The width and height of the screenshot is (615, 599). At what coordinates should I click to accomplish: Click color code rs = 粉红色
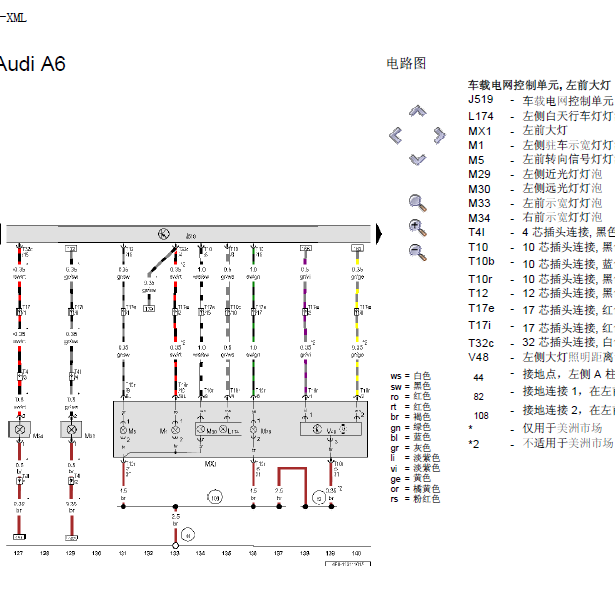[x=415, y=499]
